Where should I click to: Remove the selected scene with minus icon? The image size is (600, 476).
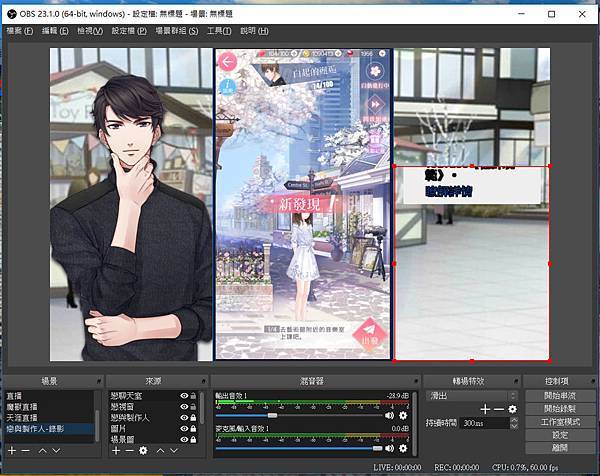pyautogui.click(x=25, y=451)
